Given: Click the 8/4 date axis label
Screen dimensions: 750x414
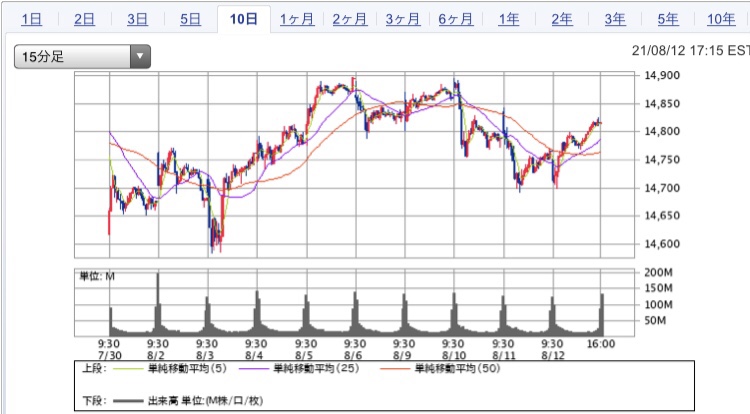Looking at the screenshot, I should 254,356.
